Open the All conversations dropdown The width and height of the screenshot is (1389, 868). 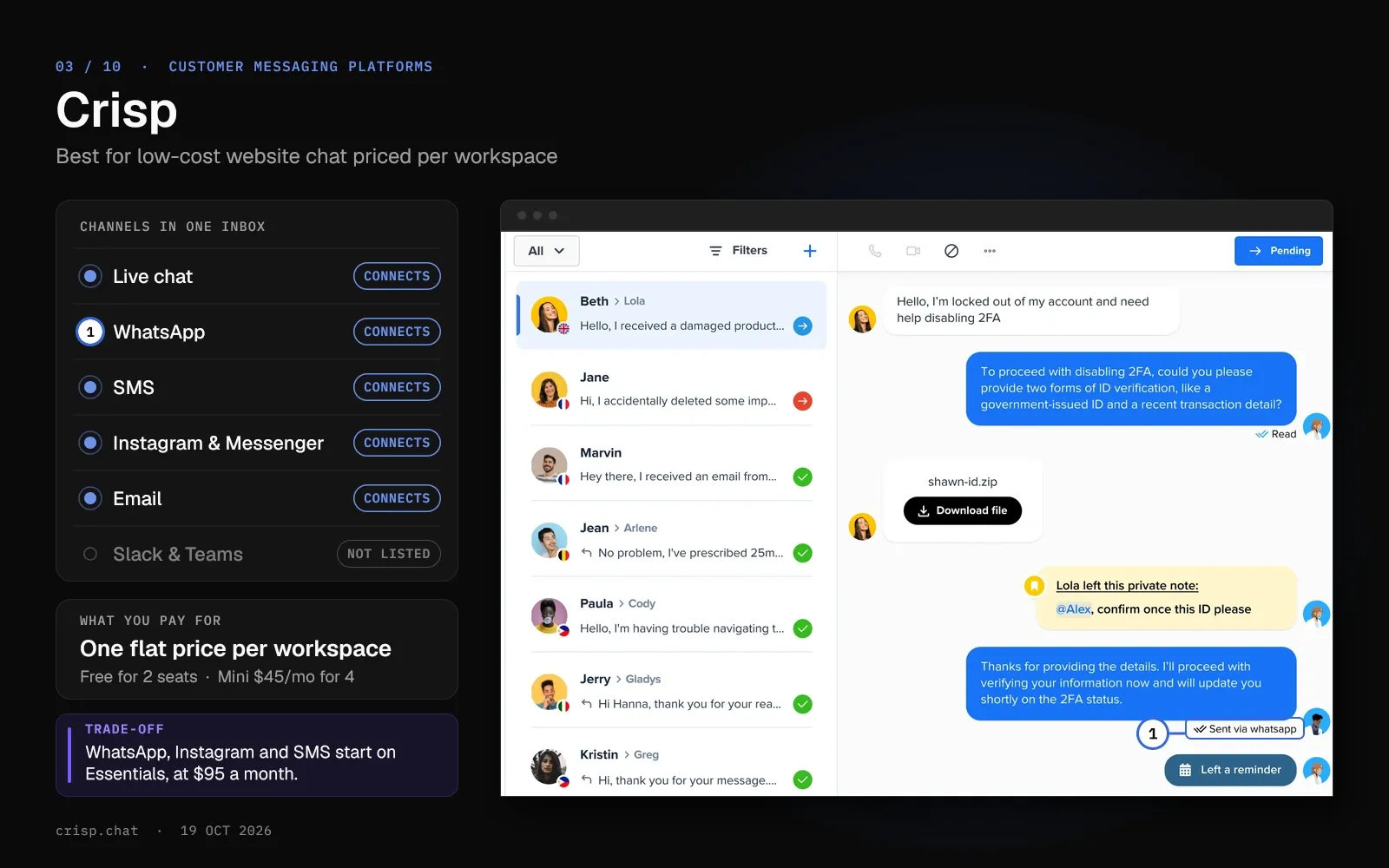[x=546, y=251]
